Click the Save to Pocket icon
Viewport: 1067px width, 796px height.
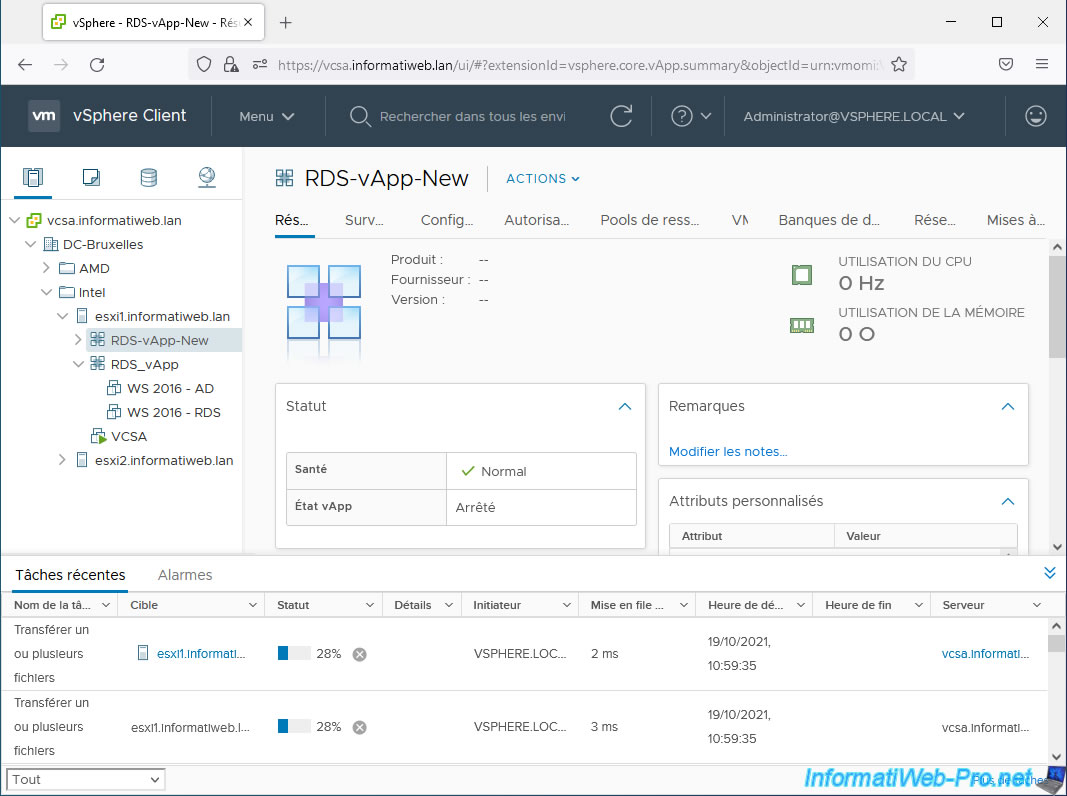1006,64
